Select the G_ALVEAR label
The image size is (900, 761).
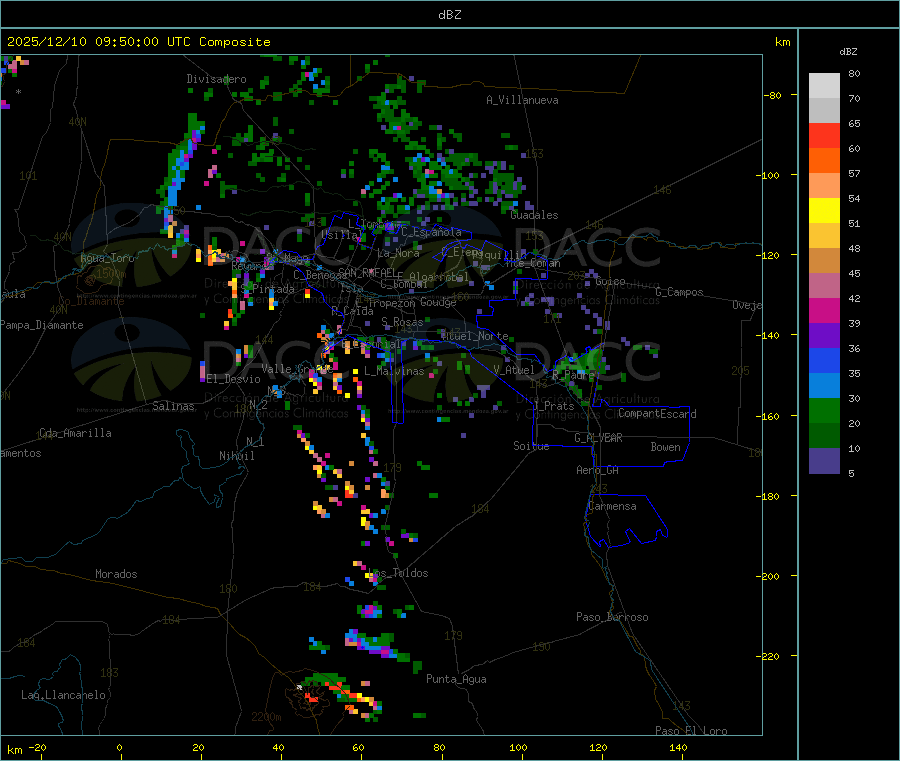coord(598,438)
